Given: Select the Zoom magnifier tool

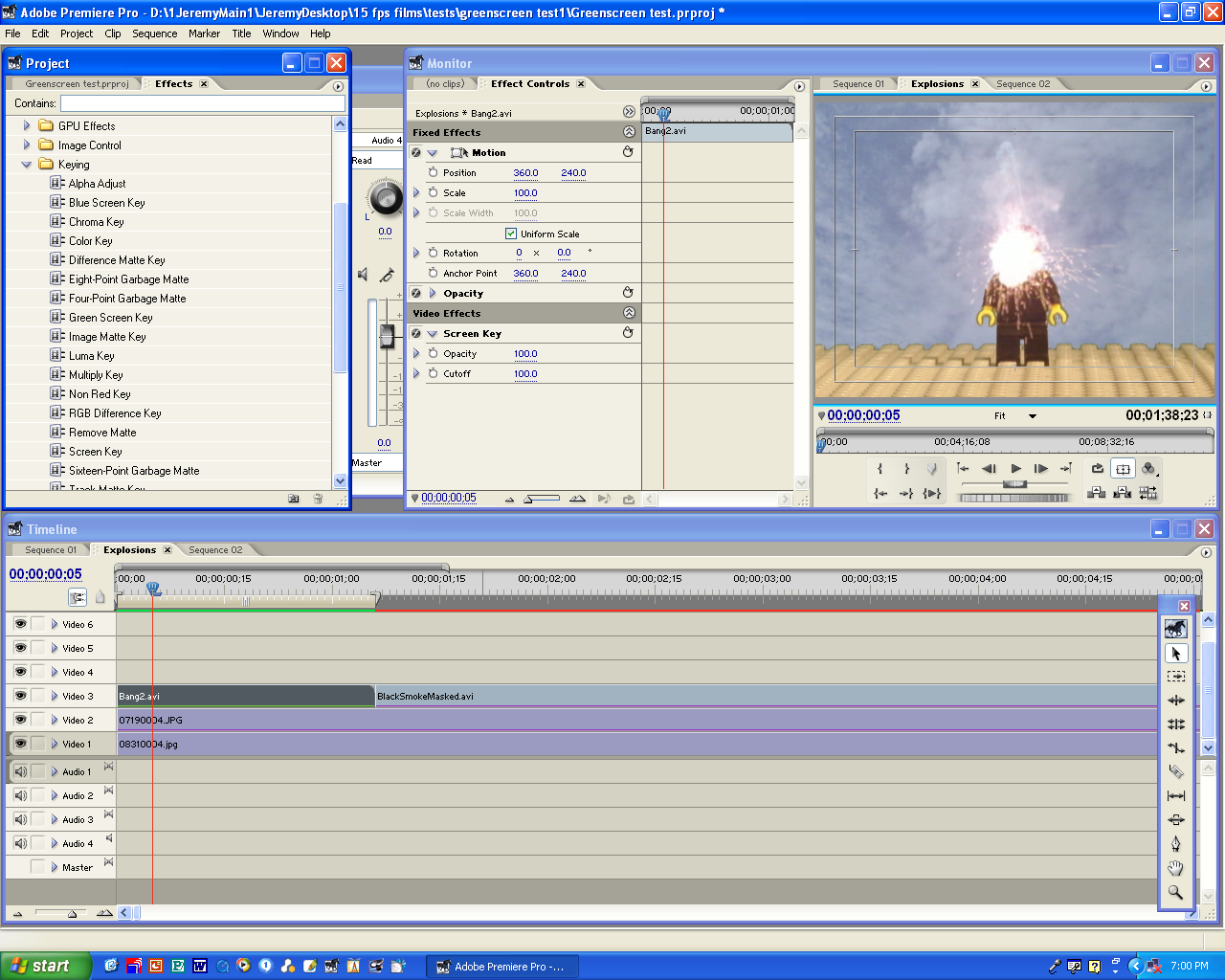Looking at the screenshot, I should click(x=1176, y=892).
